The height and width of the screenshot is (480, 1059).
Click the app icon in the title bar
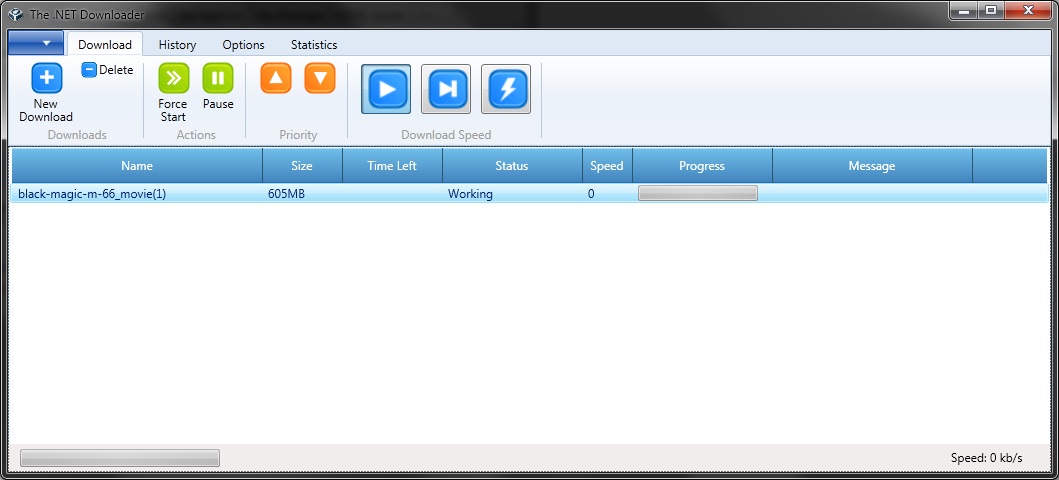(16, 14)
